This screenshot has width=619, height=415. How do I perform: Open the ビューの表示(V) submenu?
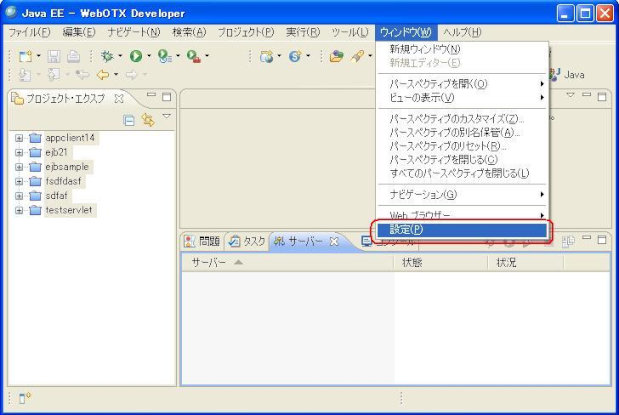point(421,98)
